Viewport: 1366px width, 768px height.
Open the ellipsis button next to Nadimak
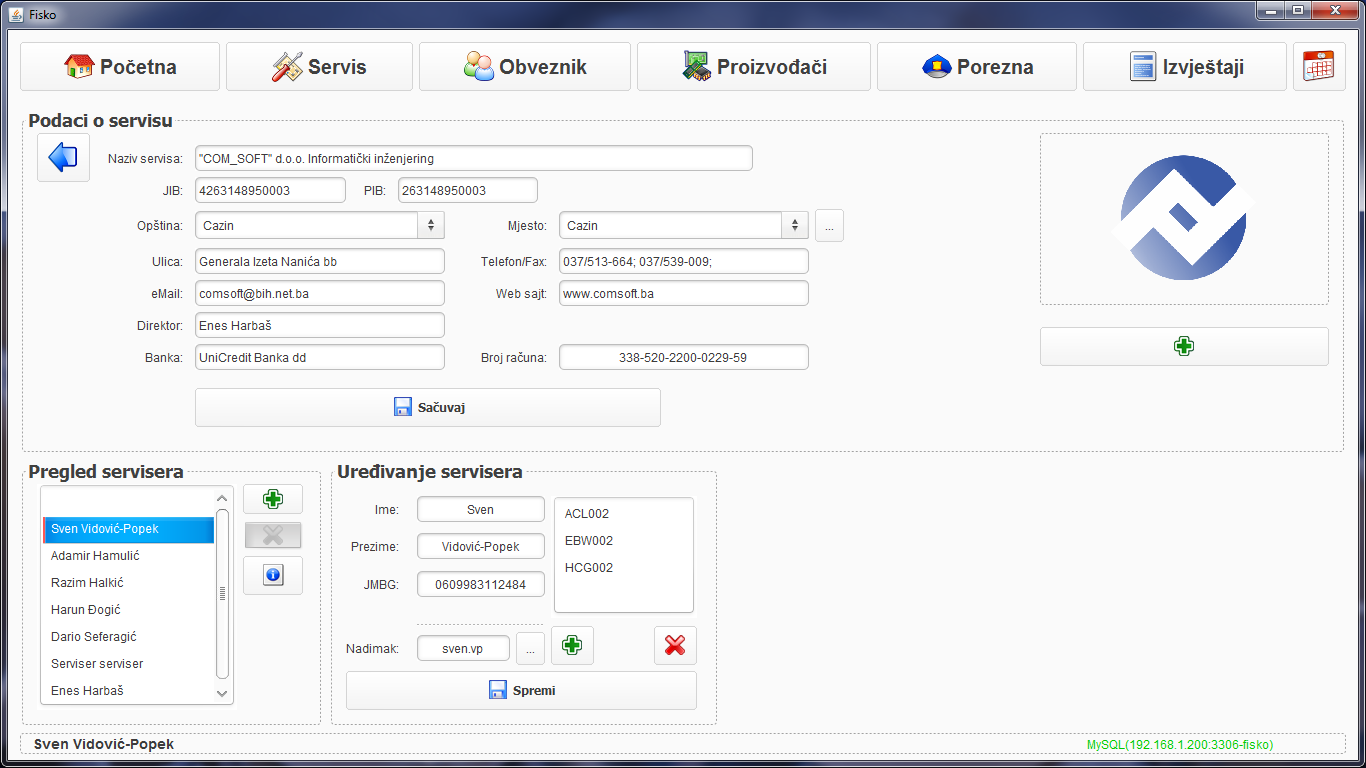pyautogui.click(x=530, y=649)
